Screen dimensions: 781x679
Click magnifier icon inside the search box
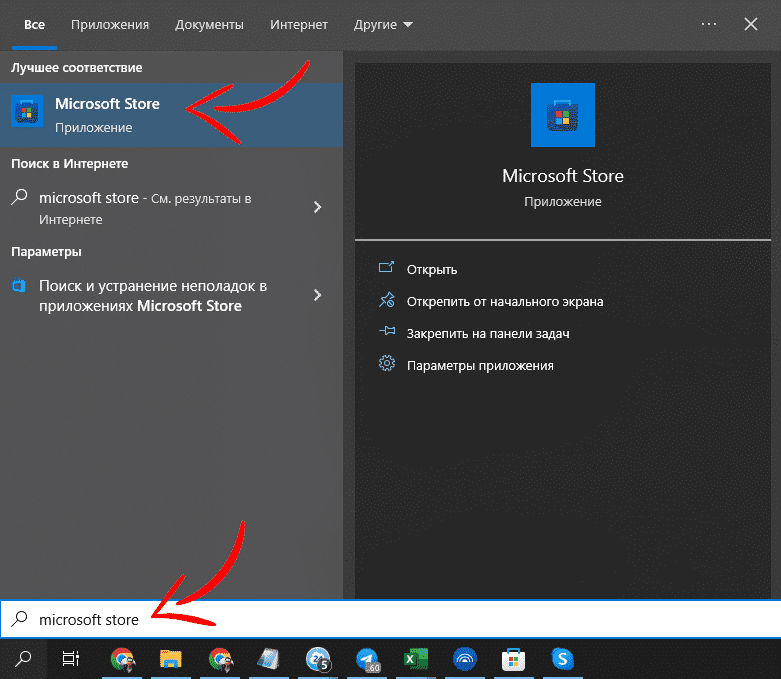click(x=19, y=619)
